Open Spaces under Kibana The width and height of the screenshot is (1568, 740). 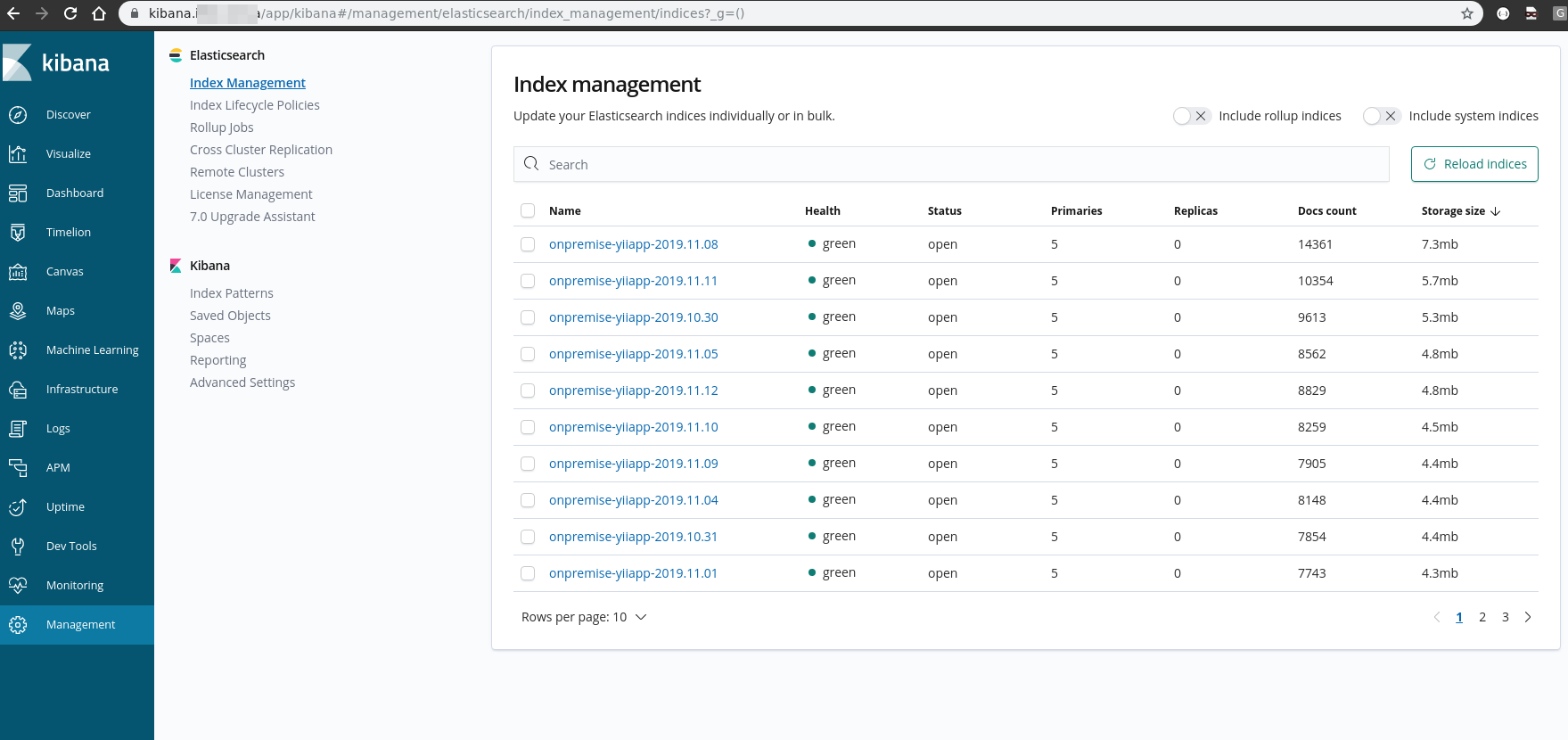point(209,338)
